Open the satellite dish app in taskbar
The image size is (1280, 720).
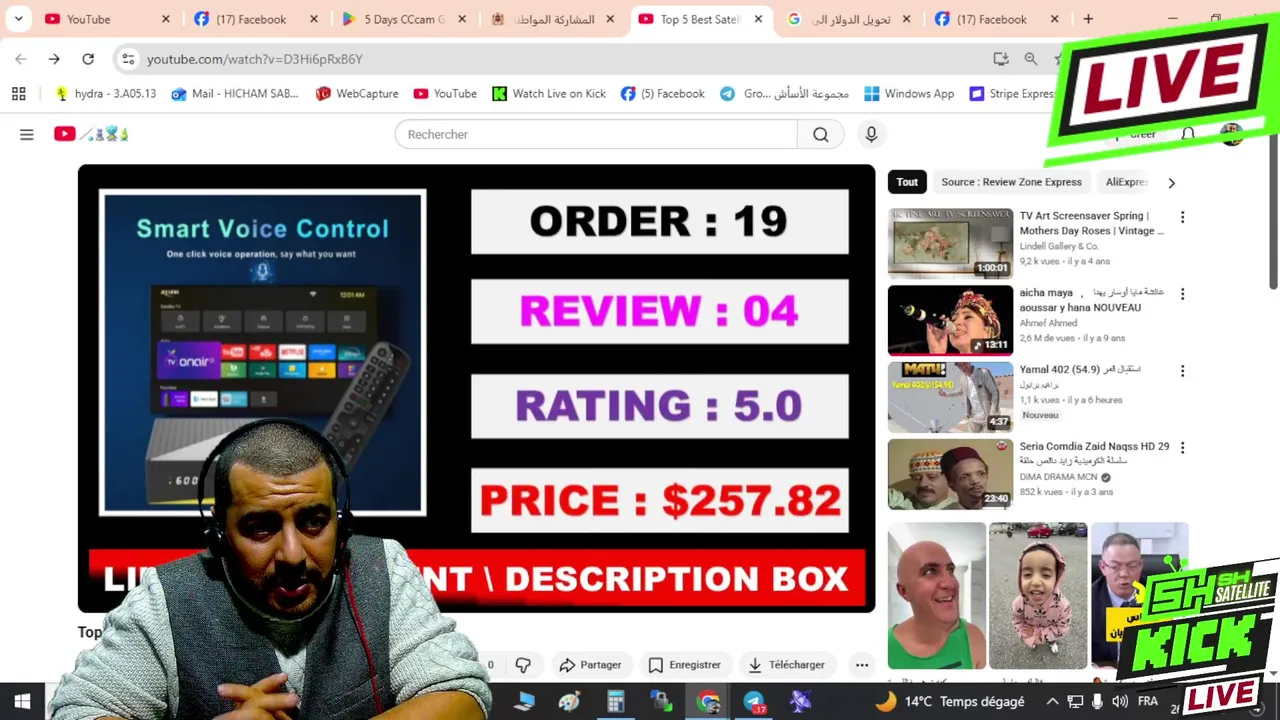800,702
